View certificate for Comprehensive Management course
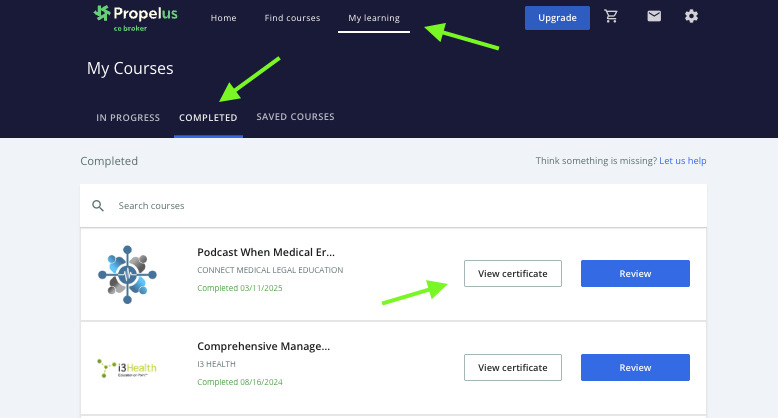 click(x=512, y=367)
